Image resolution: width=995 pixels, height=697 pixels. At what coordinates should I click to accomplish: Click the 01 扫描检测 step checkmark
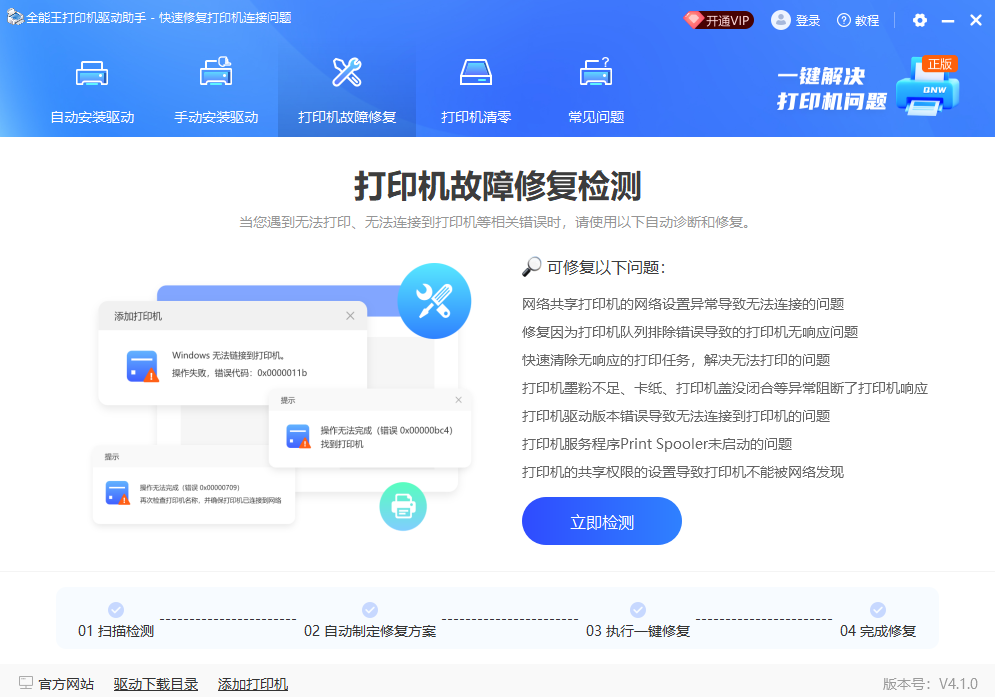click(x=116, y=609)
